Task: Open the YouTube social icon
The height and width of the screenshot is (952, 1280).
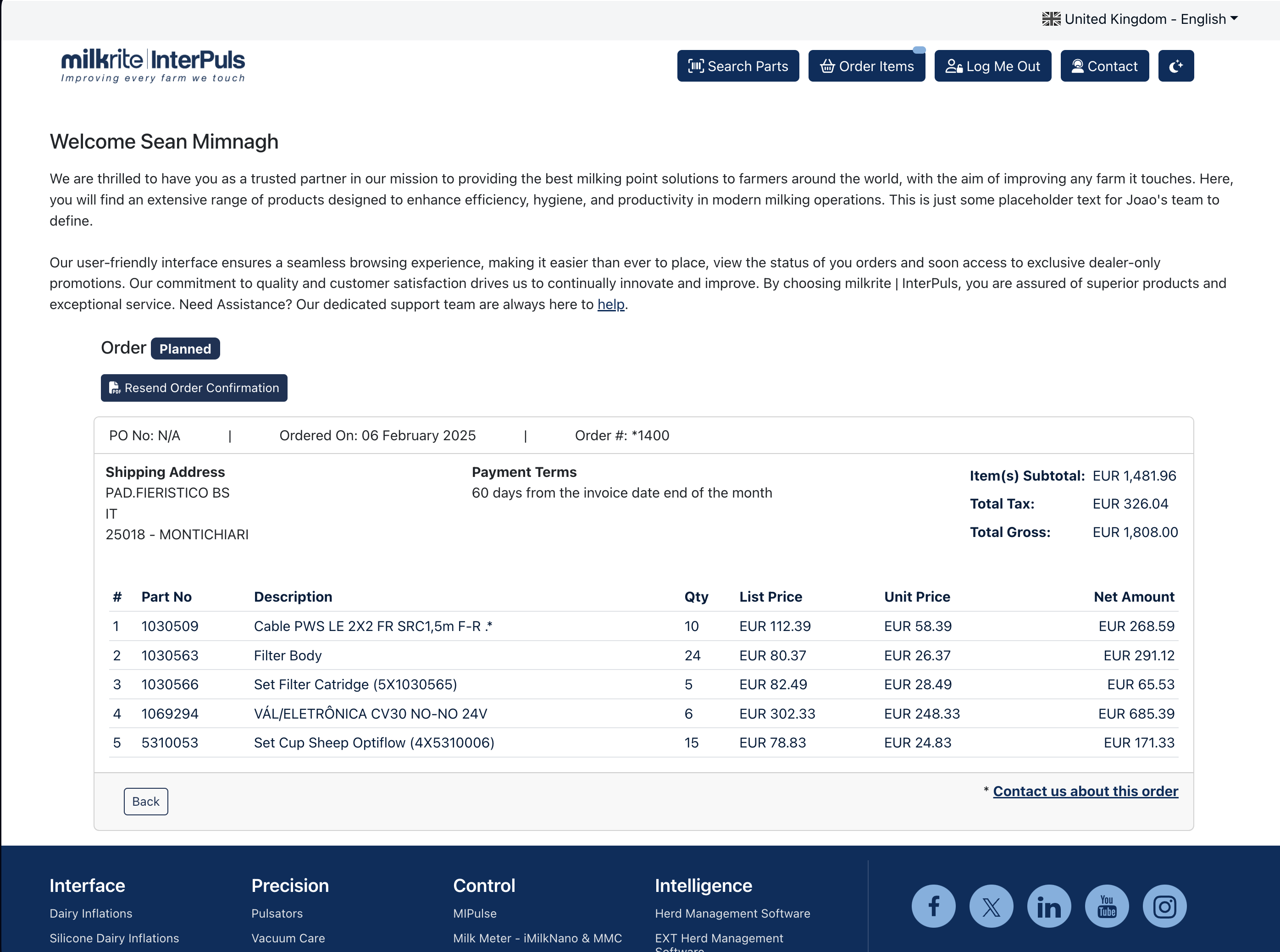Action: pos(1107,906)
